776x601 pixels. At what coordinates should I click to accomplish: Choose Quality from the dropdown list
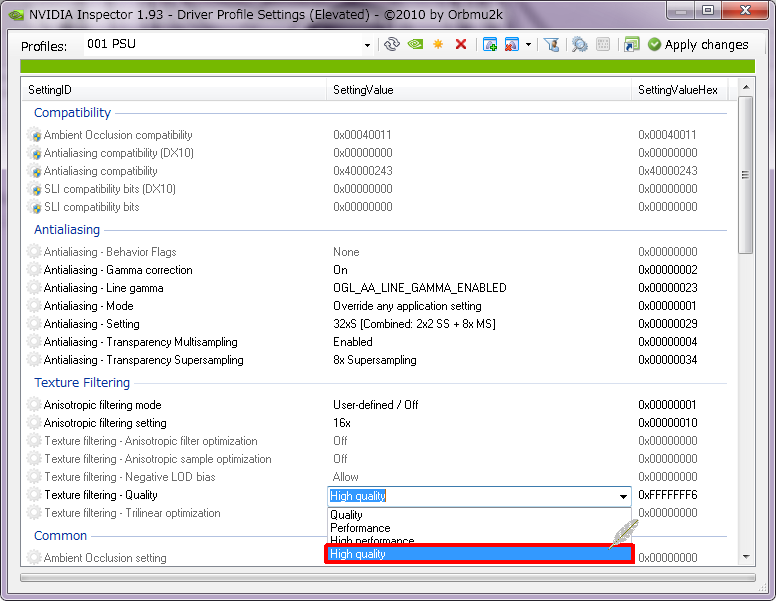pyautogui.click(x=479, y=515)
